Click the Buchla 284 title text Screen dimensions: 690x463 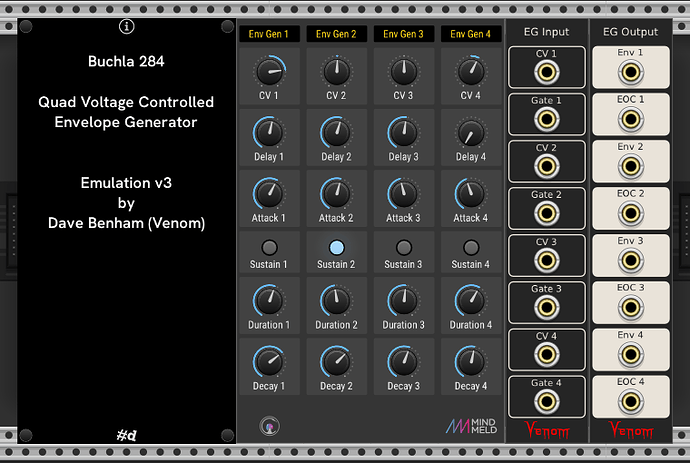coord(126,61)
